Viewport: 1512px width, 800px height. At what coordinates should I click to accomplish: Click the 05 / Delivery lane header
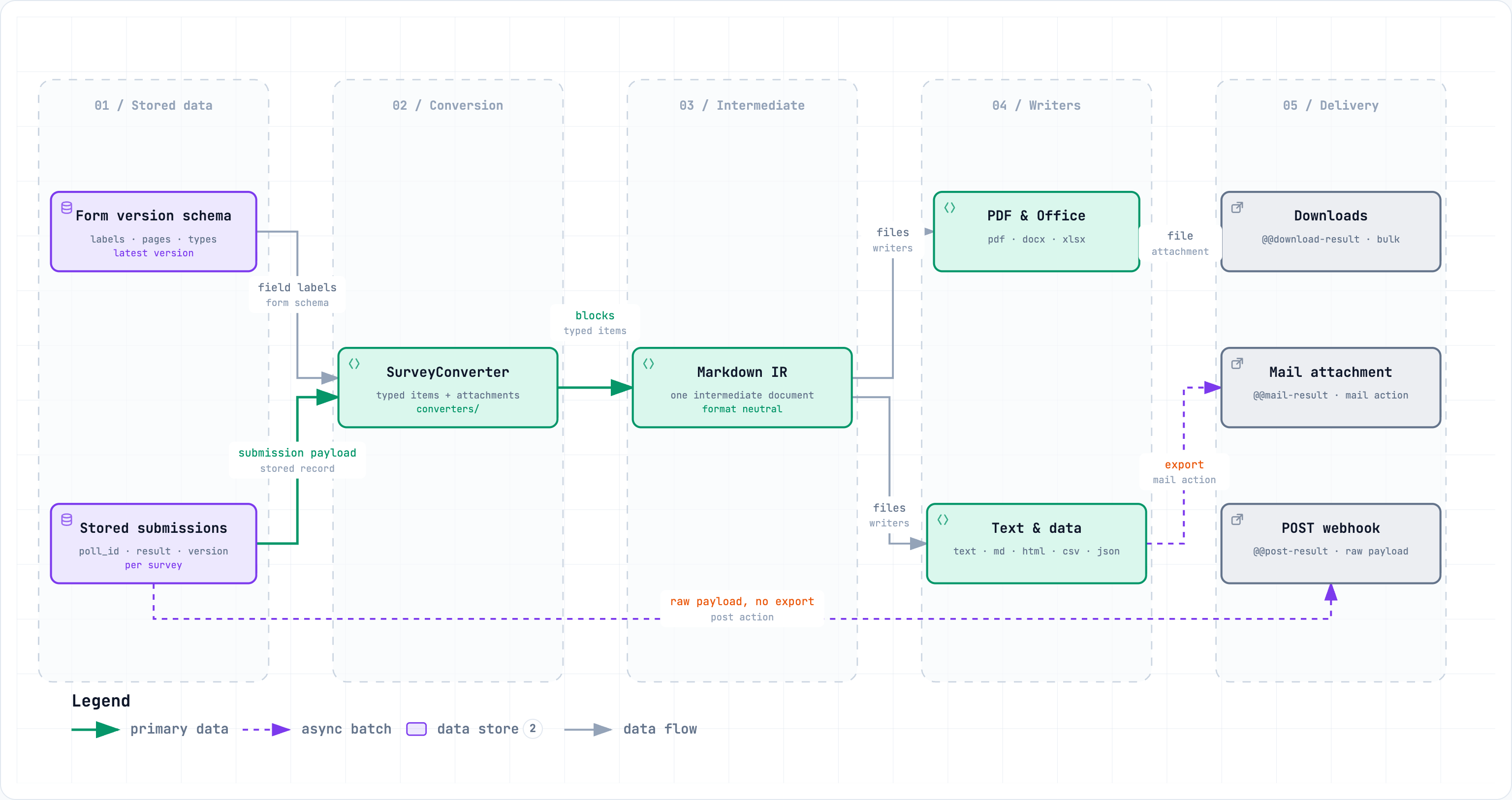pos(1331,106)
